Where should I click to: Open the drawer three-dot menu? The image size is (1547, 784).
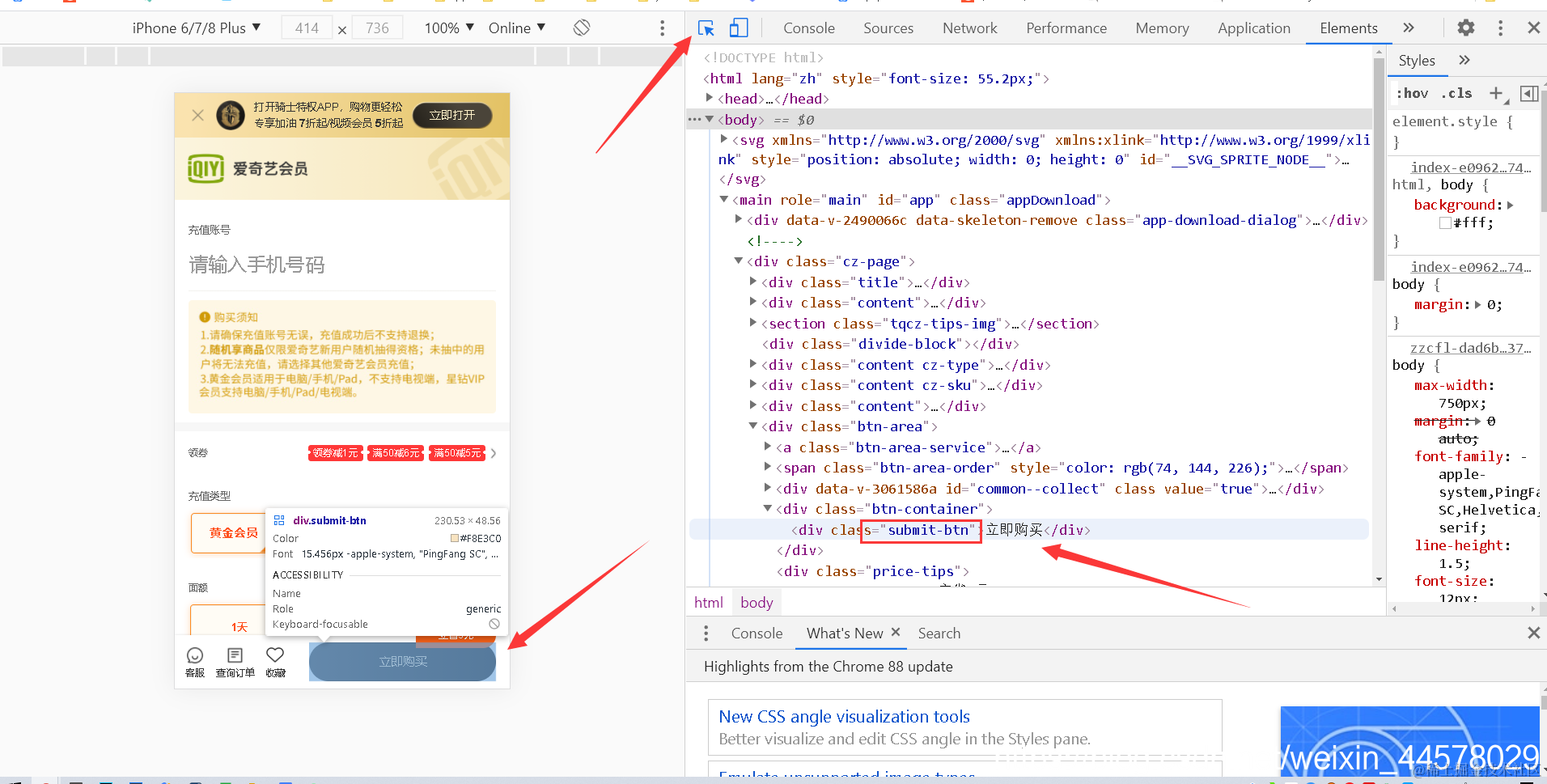pyautogui.click(x=706, y=634)
